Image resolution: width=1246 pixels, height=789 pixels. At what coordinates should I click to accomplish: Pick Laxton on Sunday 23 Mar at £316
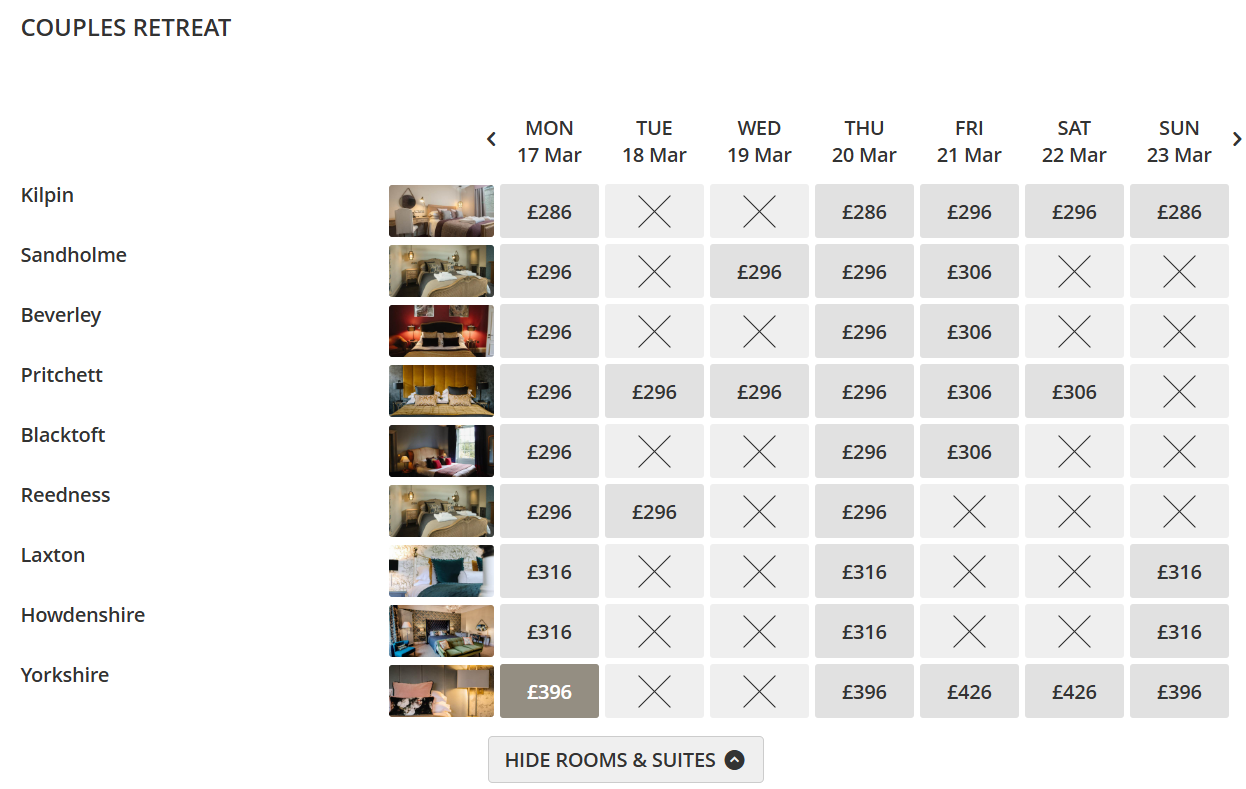(1179, 571)
